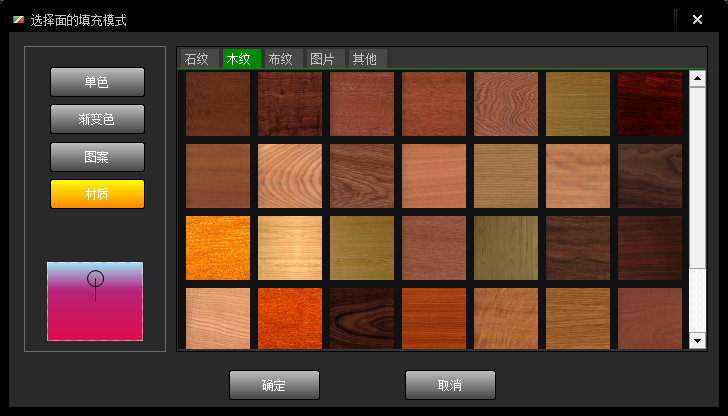Activate the 材质 material fill mode
The height and width of the screenshot is (416, 728).
(x=97, y=194)
